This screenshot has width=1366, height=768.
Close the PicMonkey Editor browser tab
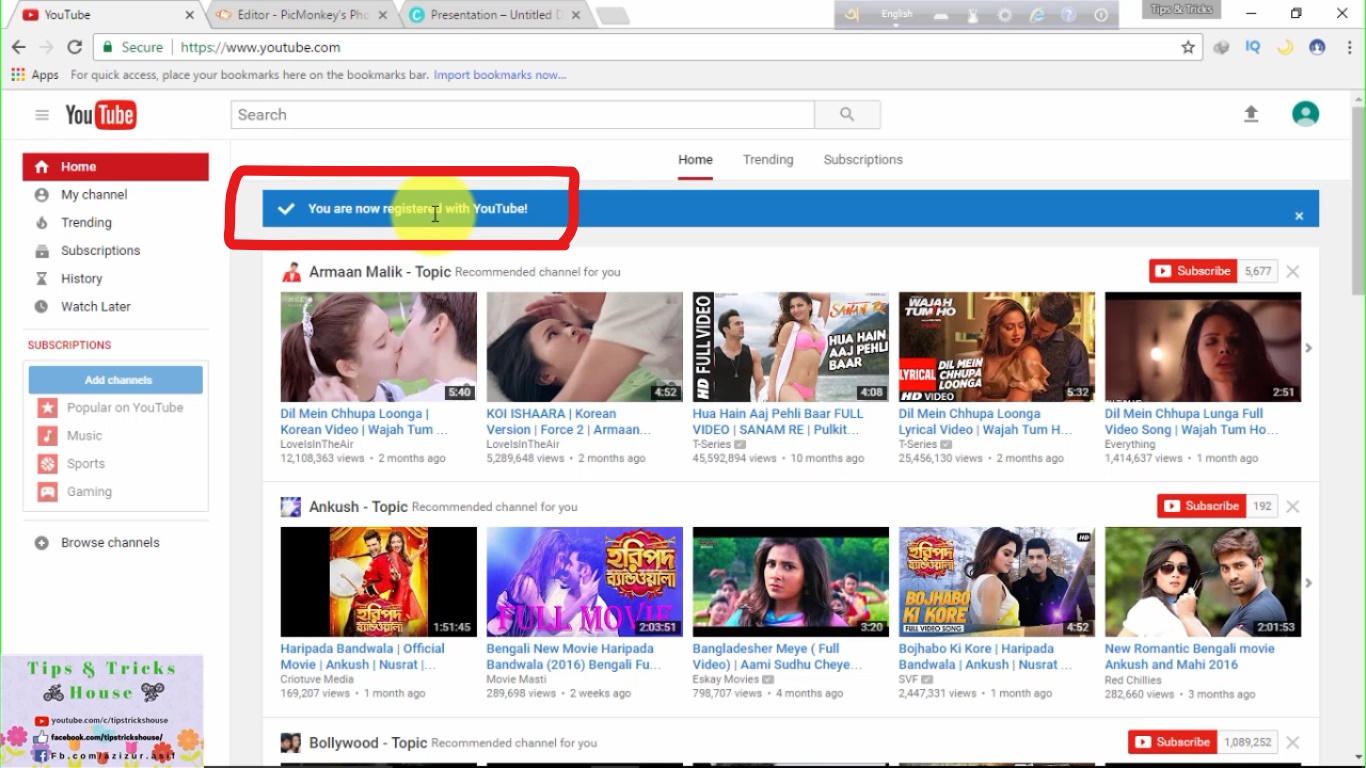point(383,15)
